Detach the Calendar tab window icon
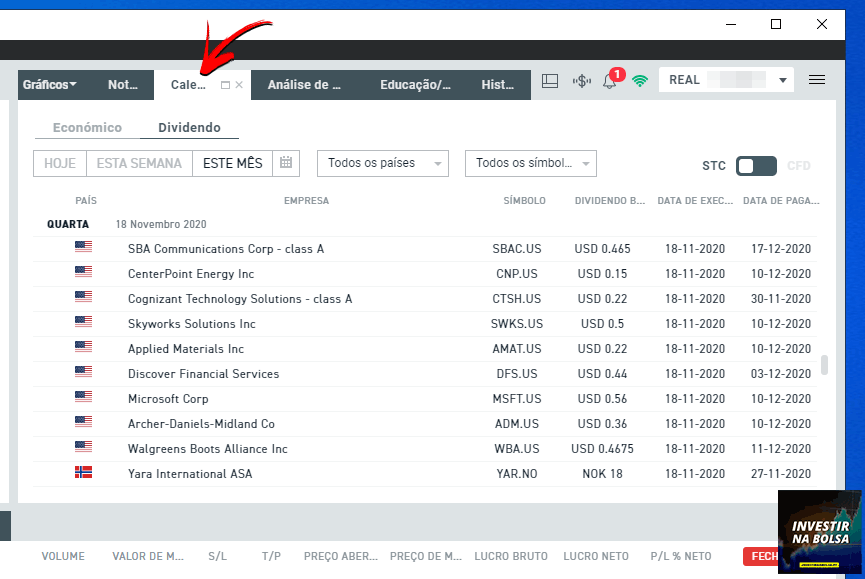The width and height of the screenshot is (865, 579). point(225,85)
